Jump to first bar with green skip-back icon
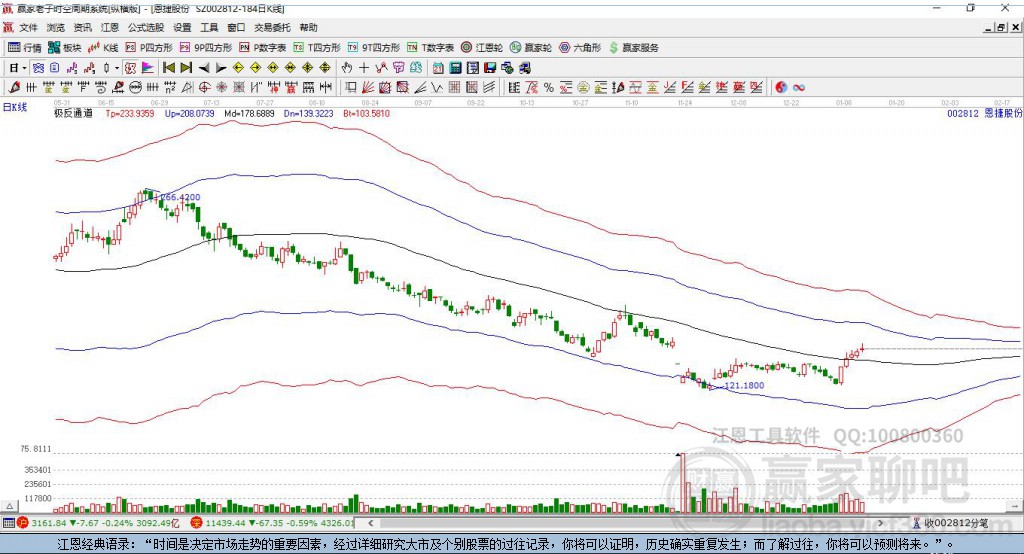The image size is (1024, 554). pos(168,68)
